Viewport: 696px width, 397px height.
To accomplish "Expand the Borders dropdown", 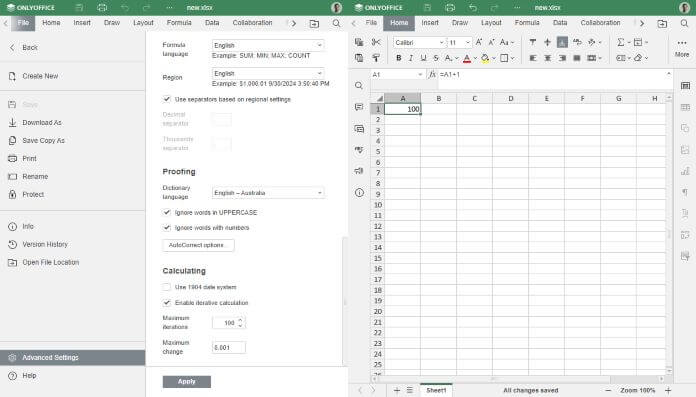I will (x=512, y=58).
